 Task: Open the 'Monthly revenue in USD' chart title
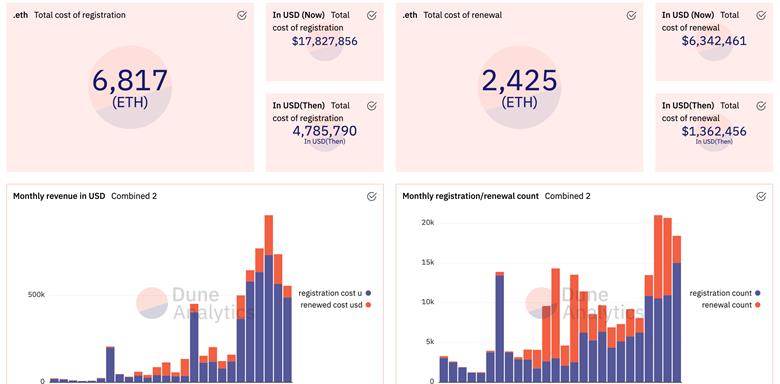59,196
